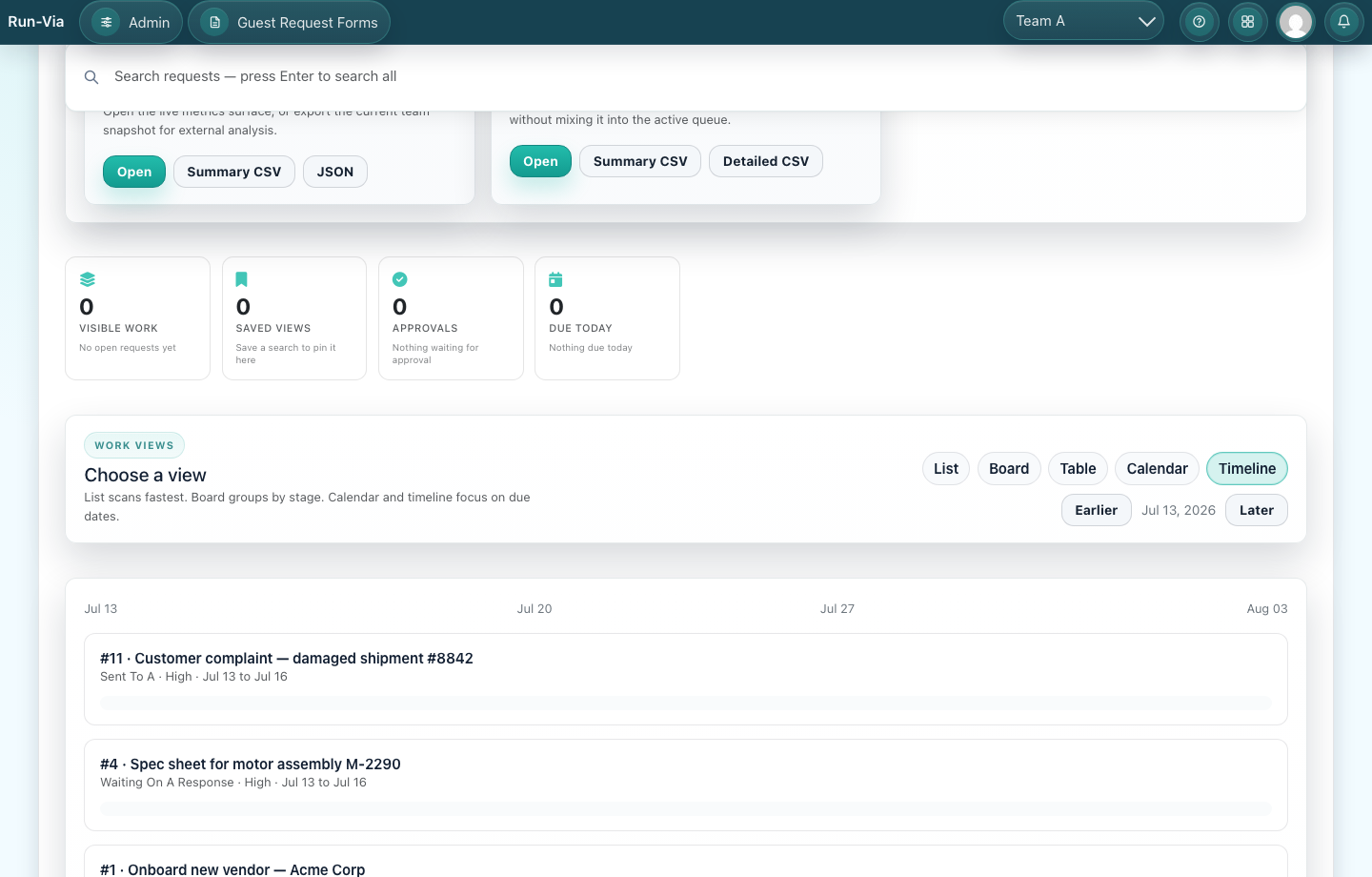Image resolution: width=1372 pixels, height=877 pixels.
Task: Click the Due Today calendar icon
Action: click(555, 279)
